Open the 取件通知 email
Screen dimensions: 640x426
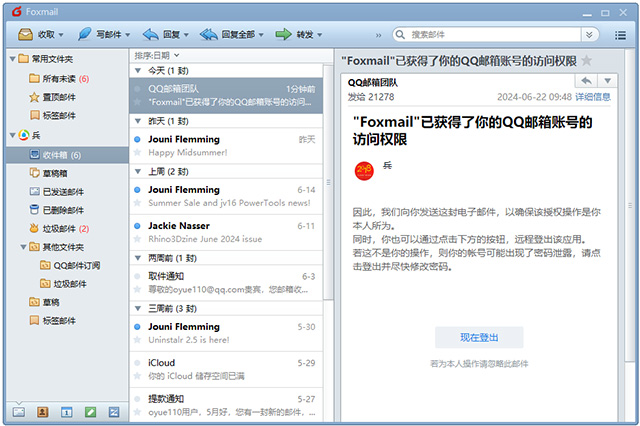point(226,283)
